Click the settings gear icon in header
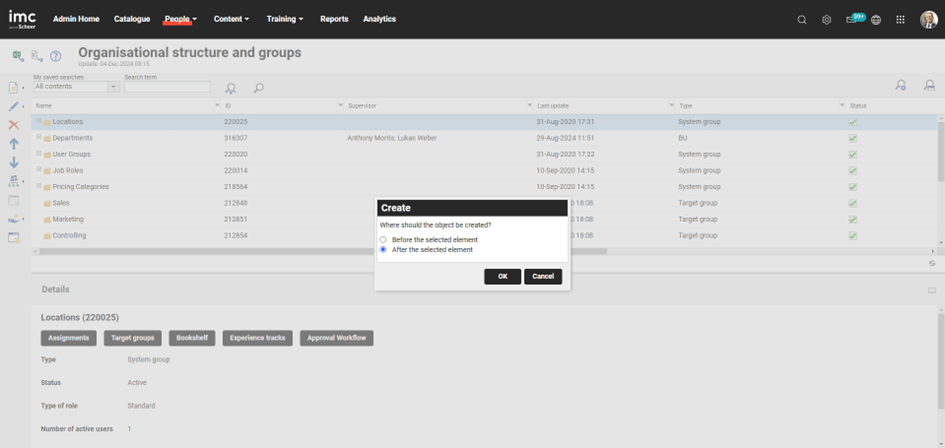Image resolution: width=945 pixels, height=448 pixels. coord(826,19)
